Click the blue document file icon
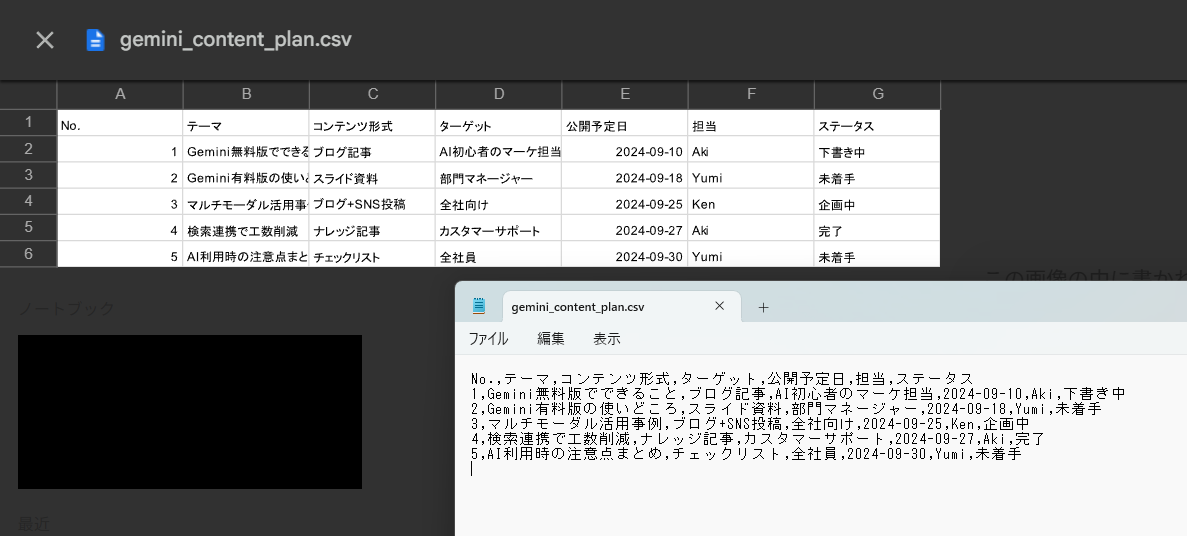 click(x=95, y=40)
